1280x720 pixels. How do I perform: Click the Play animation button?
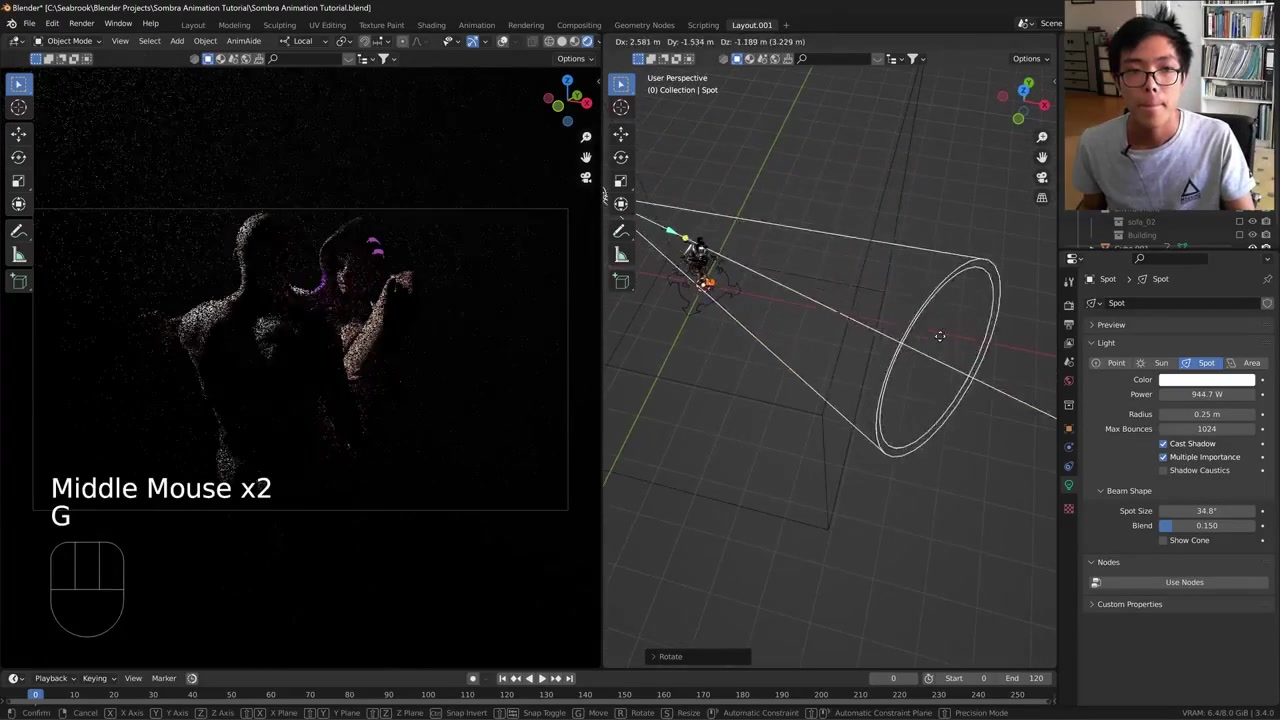click(x=542, y=678)
